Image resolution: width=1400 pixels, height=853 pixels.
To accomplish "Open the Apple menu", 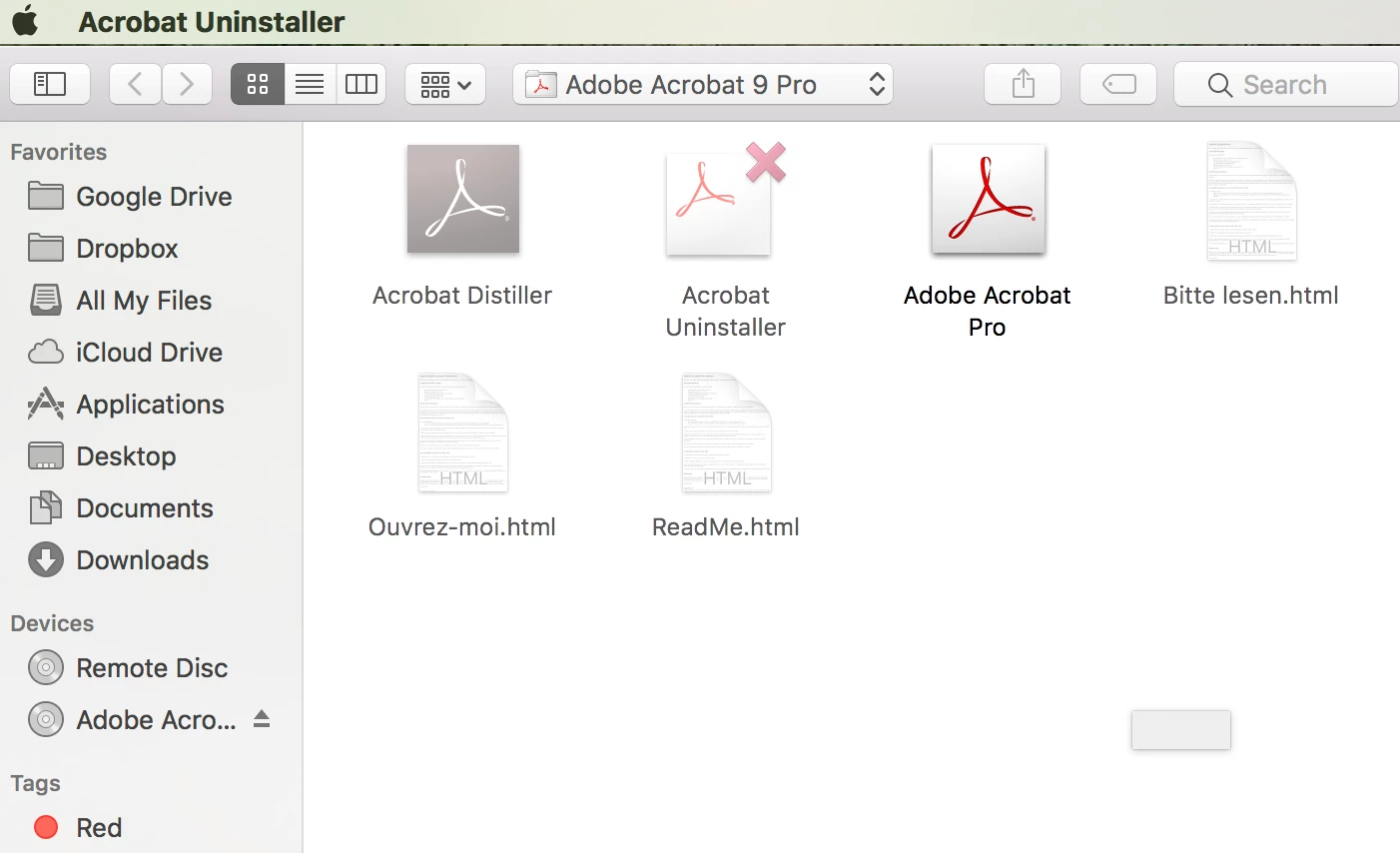I will [x=25, y=20].
